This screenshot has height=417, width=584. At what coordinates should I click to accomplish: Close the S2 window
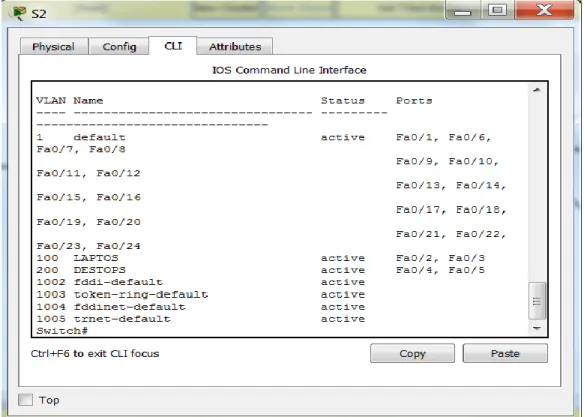[544, 10]
